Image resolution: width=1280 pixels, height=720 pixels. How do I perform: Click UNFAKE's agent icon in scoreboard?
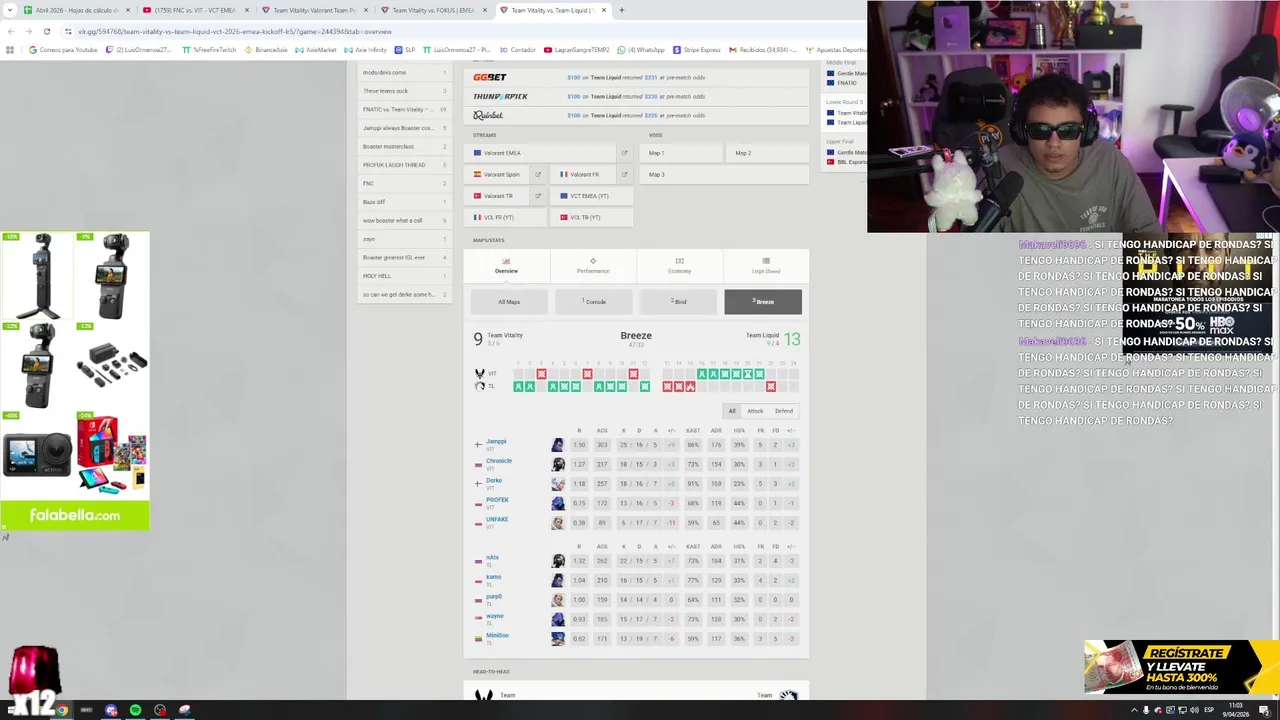(x=558, y=523)
